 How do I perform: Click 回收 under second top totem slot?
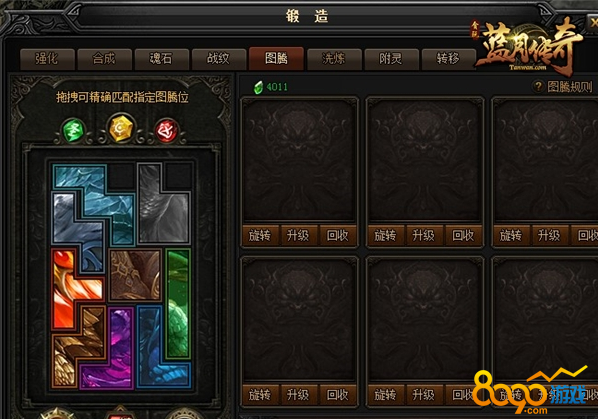pos(463,235)
